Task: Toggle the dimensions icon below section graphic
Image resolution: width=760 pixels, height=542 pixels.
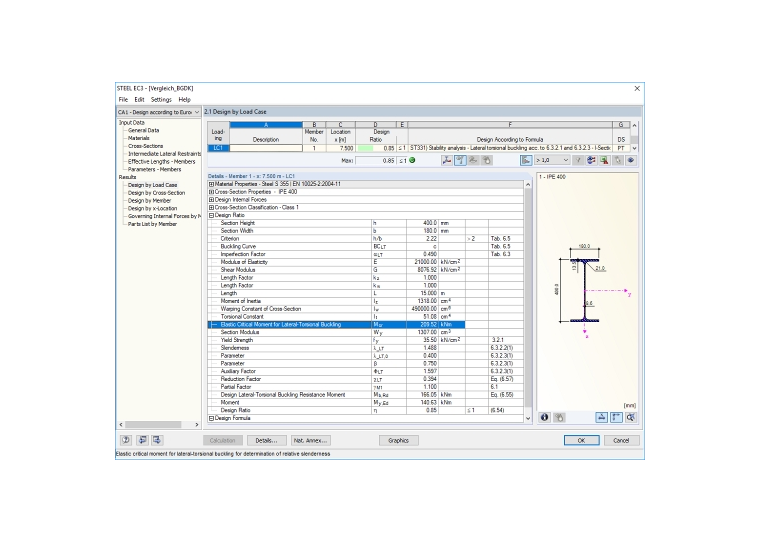Action: click(616, 417)
